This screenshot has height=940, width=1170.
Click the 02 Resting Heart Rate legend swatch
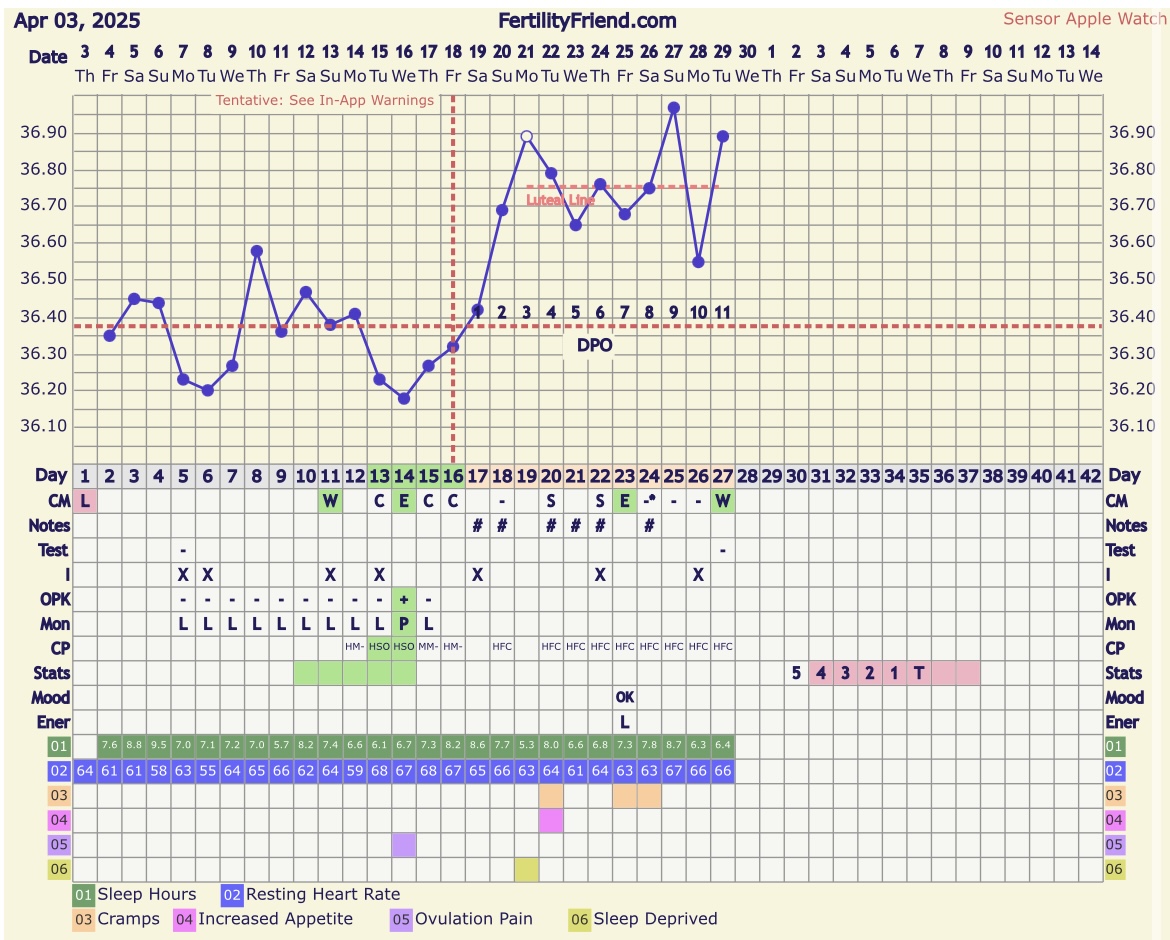(232, 895)
